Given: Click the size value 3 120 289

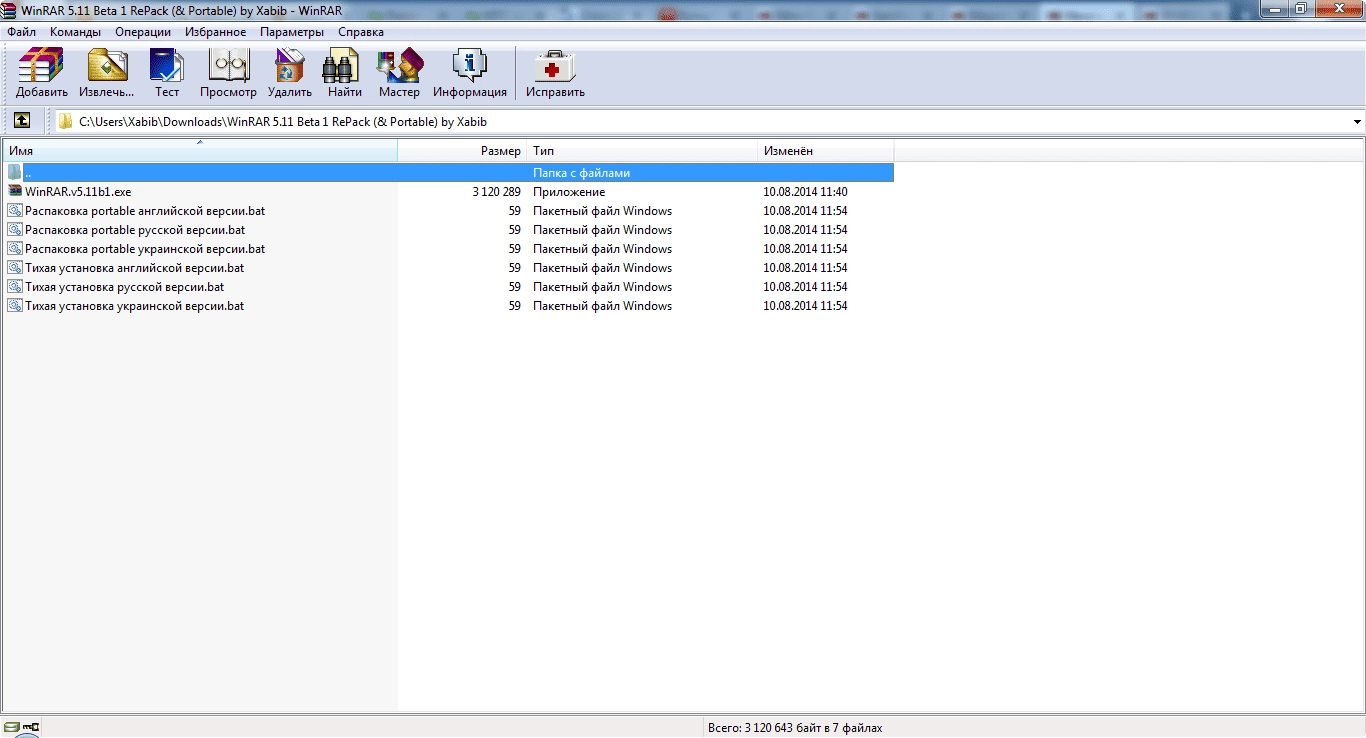Looking at the screenshot, I should click(x=496, y=192).
